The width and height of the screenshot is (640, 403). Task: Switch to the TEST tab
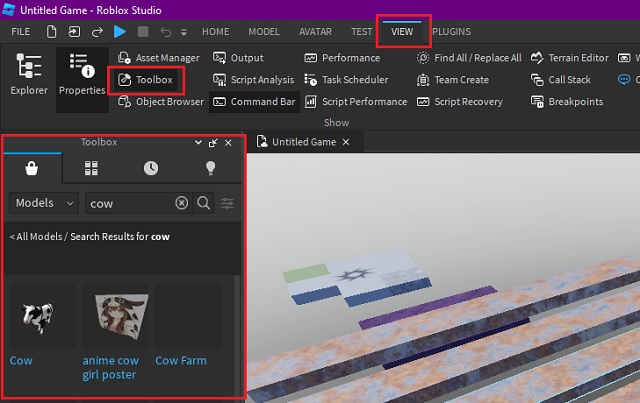pos(362,31)
